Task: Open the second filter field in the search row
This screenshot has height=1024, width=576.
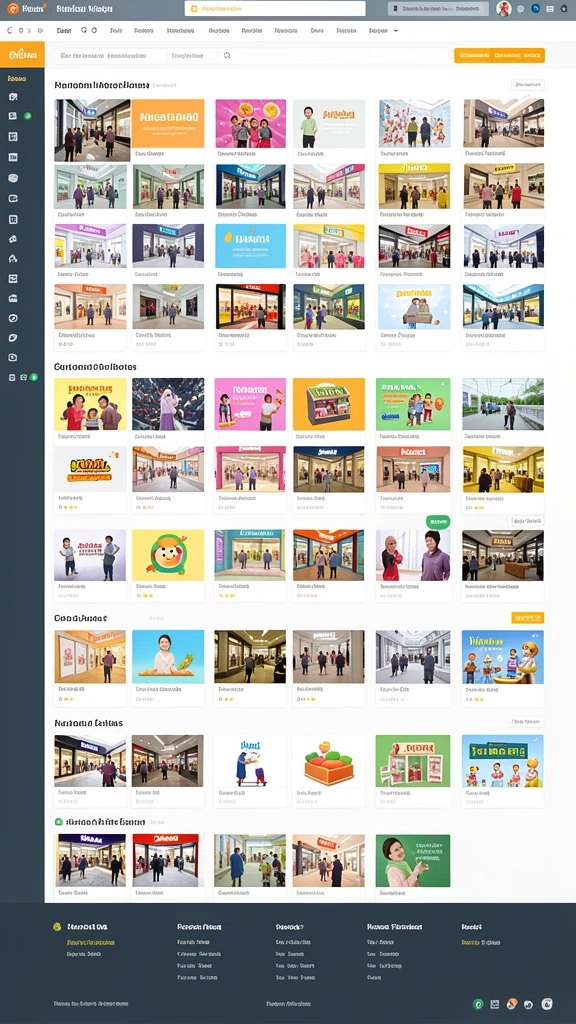Action: point(193,56)
